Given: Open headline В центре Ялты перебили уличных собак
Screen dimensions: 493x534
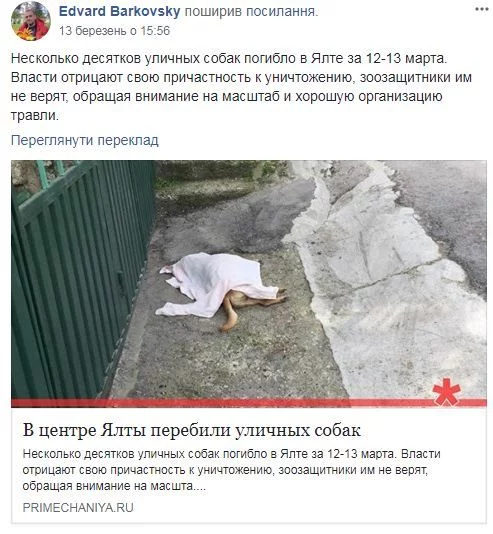Looking at the screenshot, I should (192, 430).
